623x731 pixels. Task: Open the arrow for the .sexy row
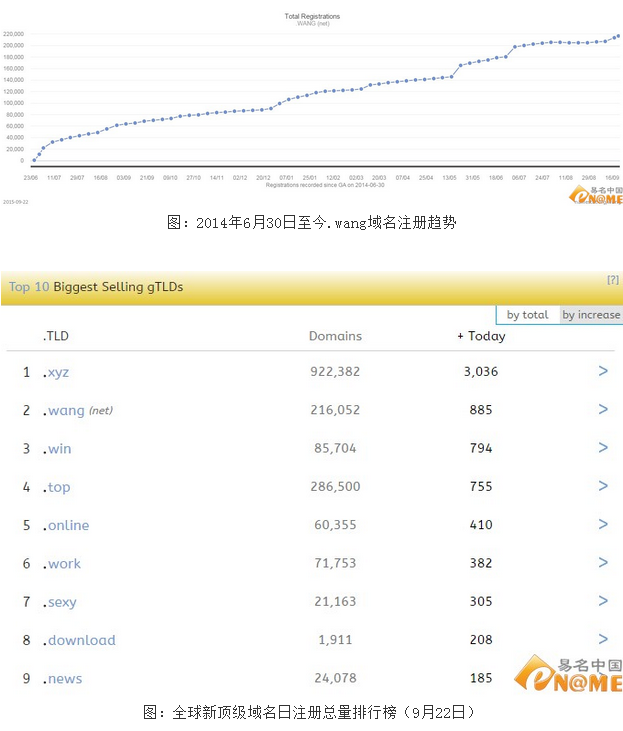(603, 601)
